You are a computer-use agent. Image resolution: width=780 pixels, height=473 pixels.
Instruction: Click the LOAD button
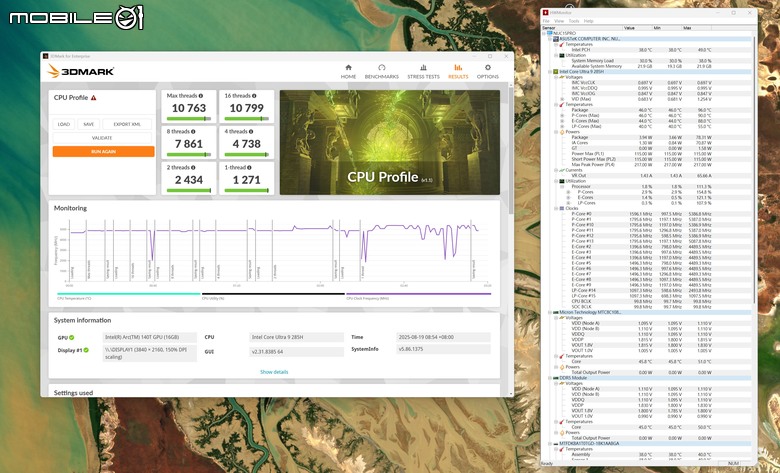pos(64,124)
